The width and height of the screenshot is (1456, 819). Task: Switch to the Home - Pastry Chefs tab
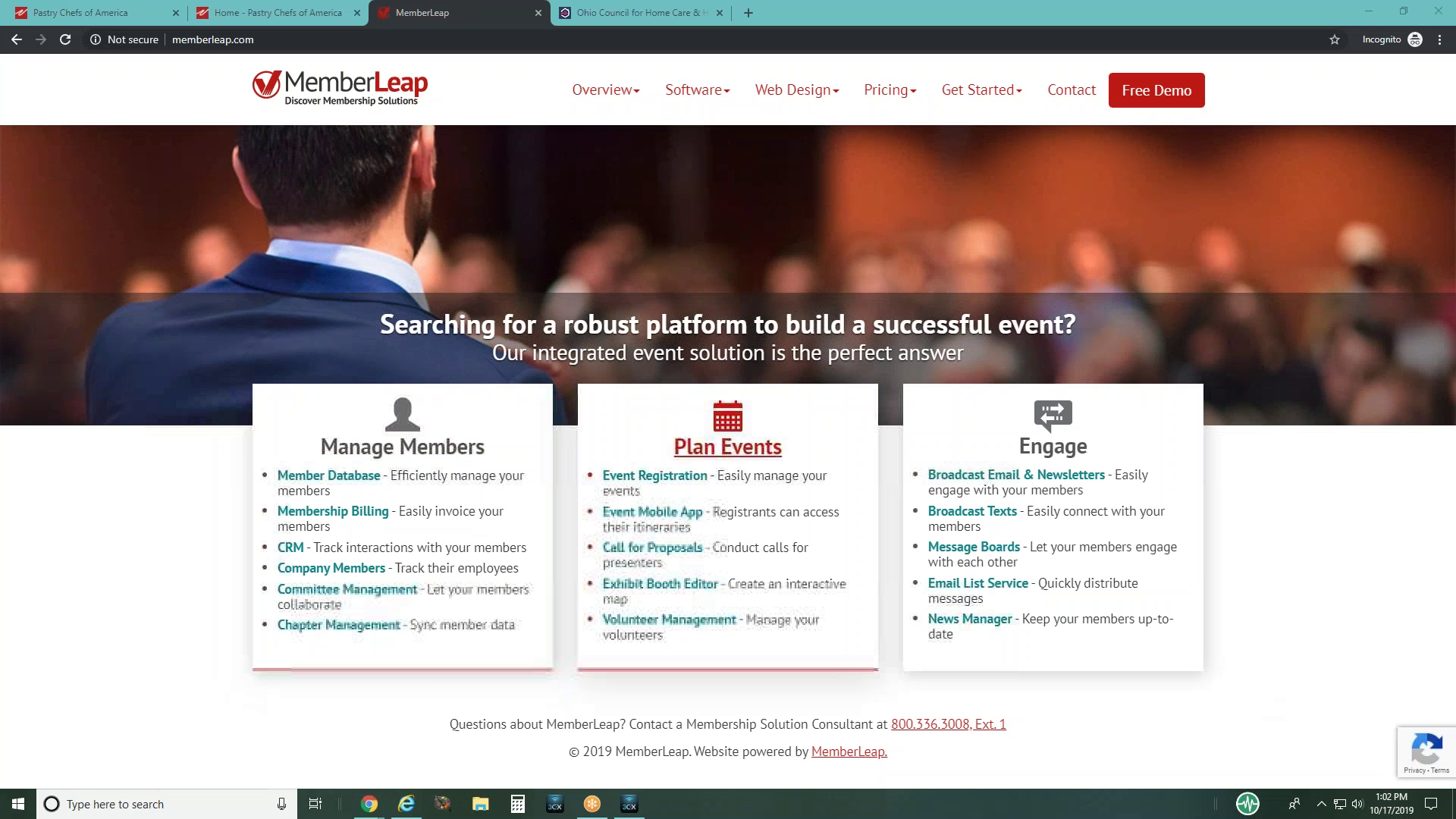(x=278, y=13)
